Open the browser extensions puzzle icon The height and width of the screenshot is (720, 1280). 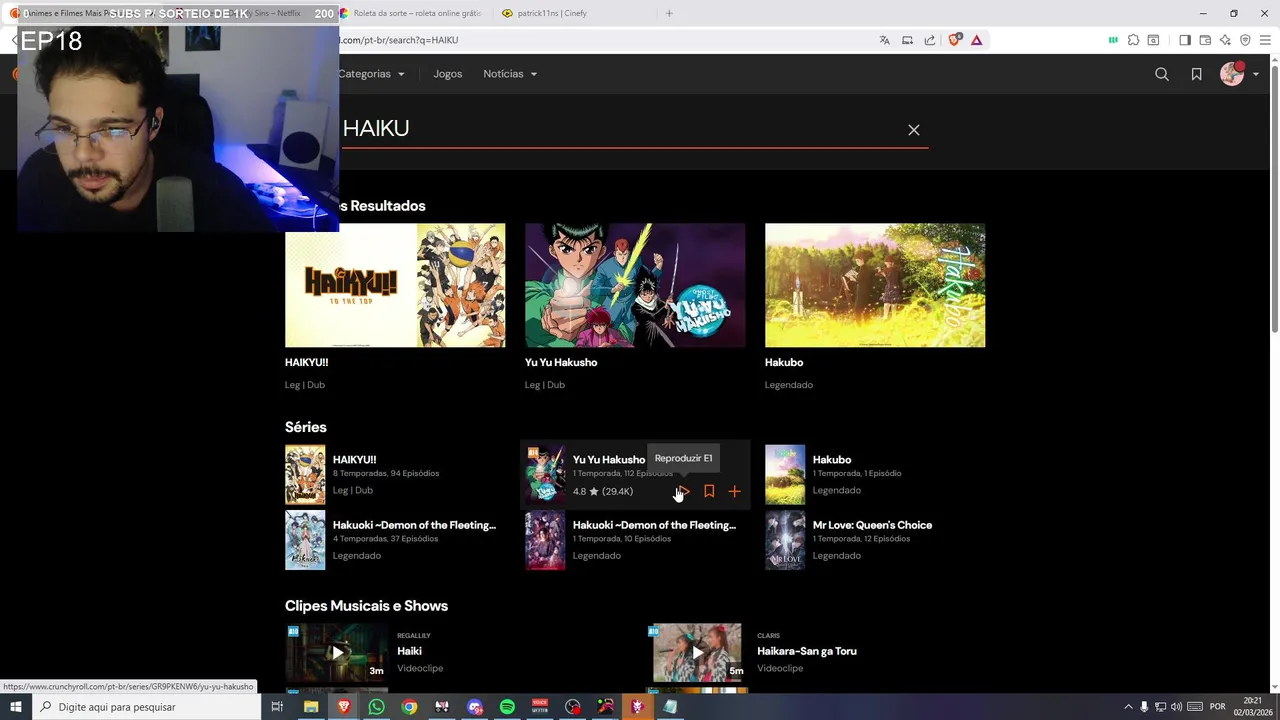[x=1133, y=40]
